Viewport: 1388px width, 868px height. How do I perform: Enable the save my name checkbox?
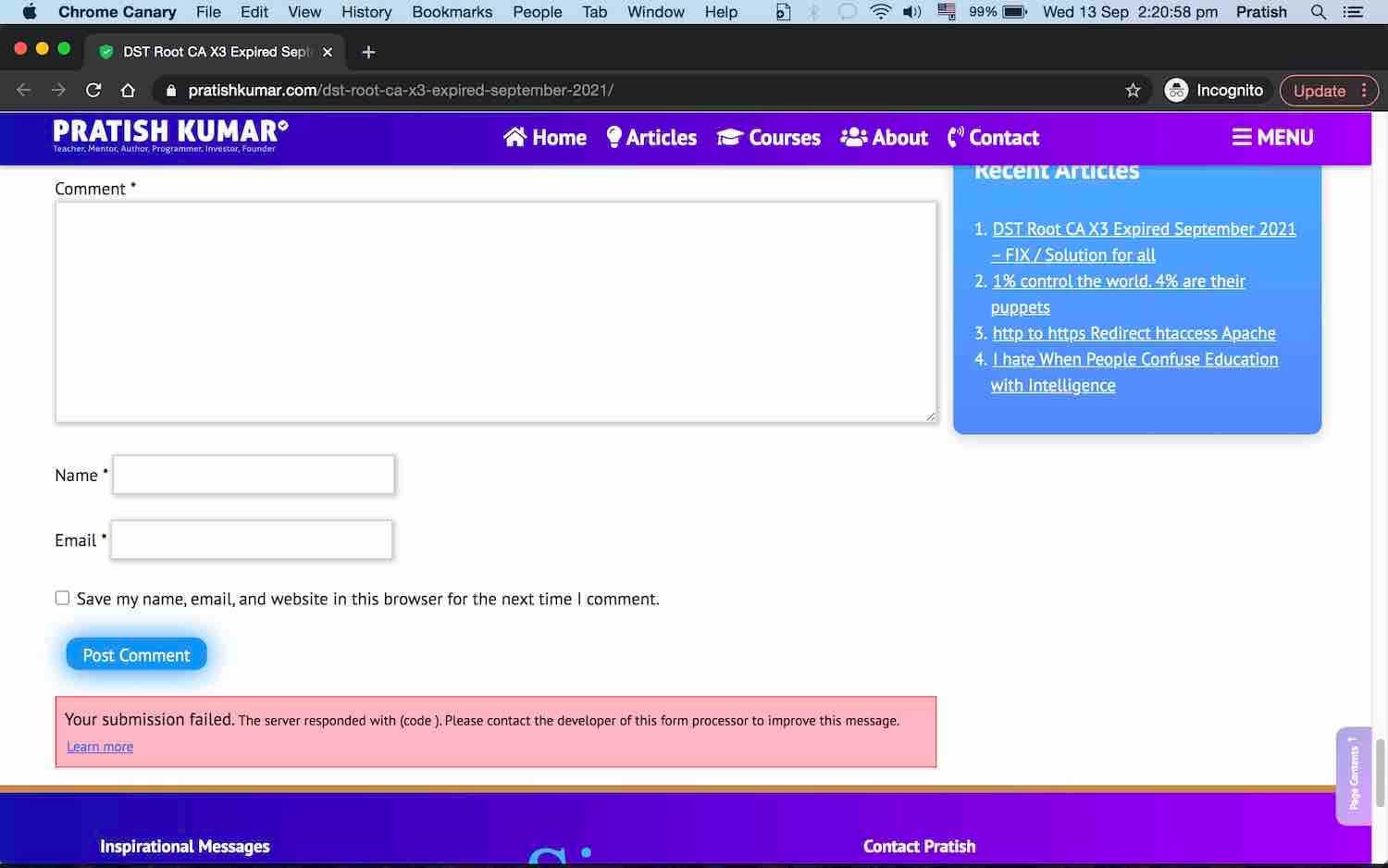(62, 598)
